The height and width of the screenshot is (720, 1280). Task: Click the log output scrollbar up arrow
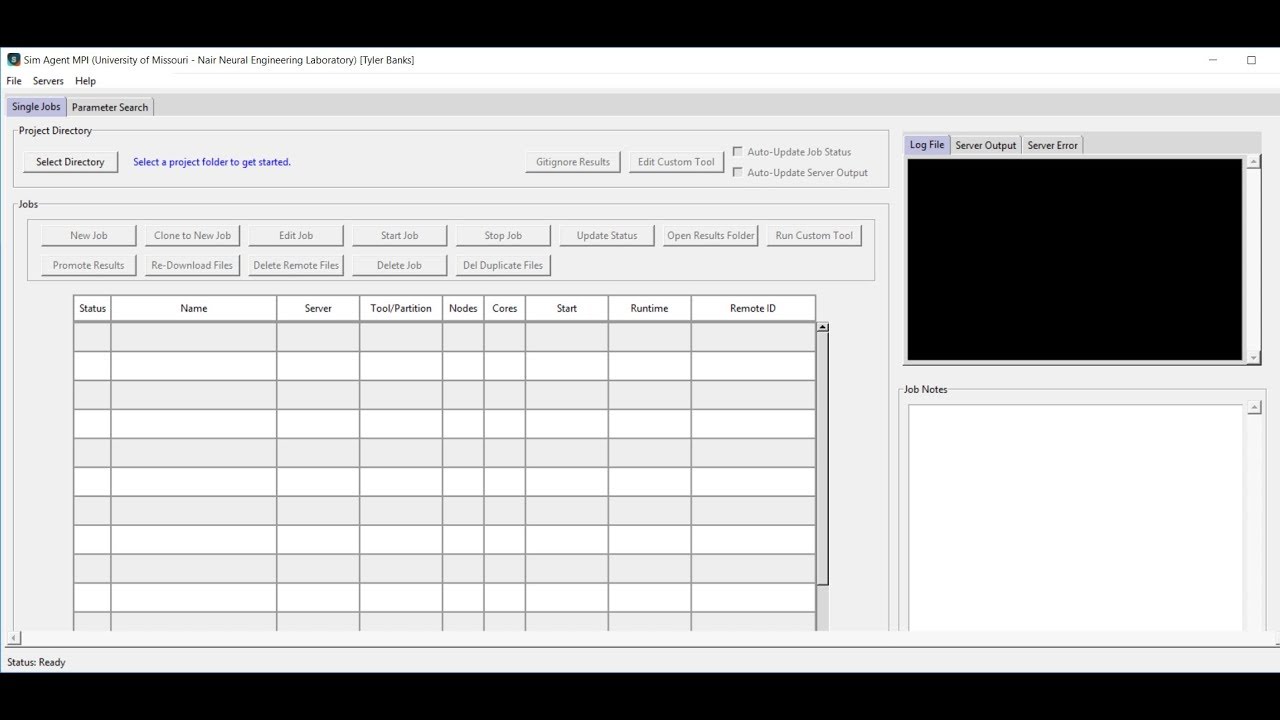(1254, 161)
